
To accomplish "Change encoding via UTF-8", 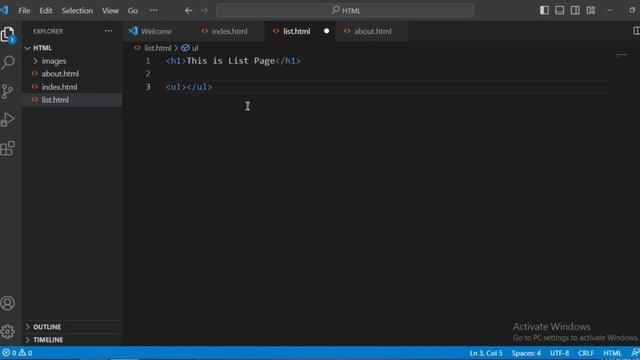I will click(x=559, y=353).
